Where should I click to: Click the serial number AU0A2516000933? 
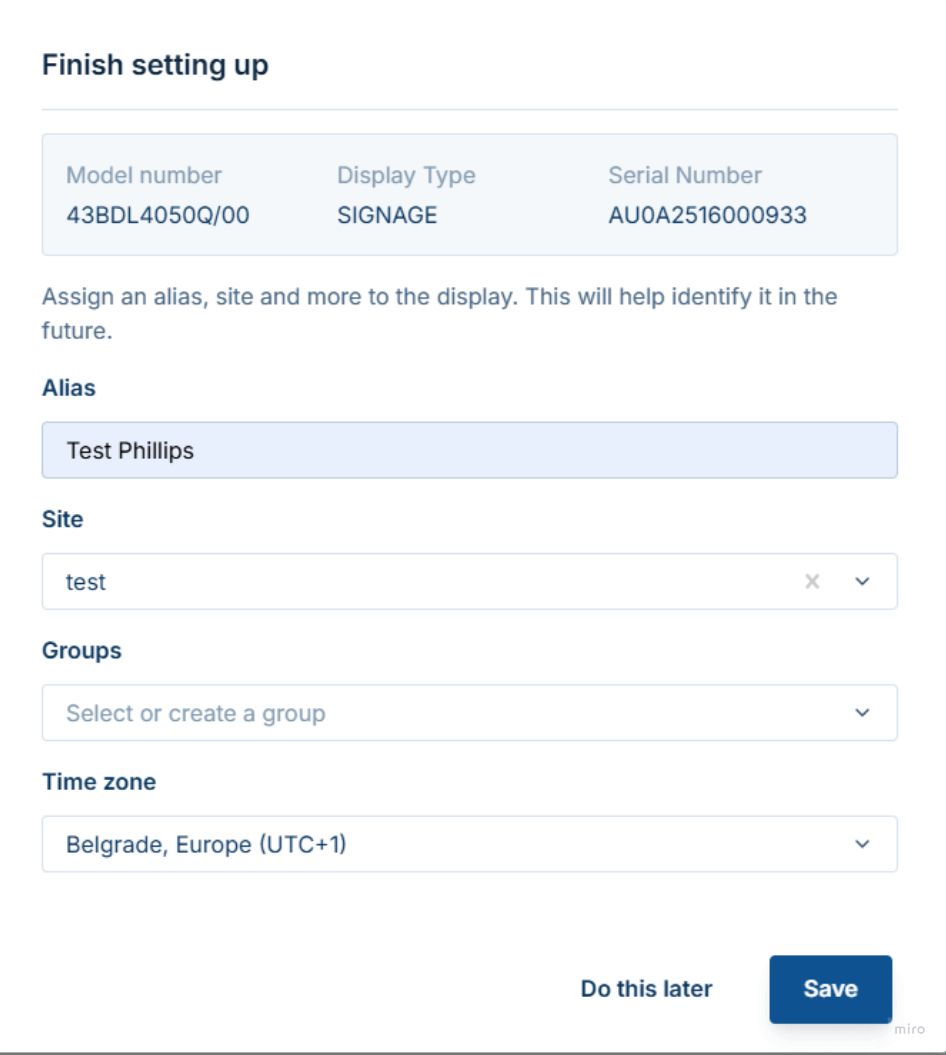(x=707, y=215)
